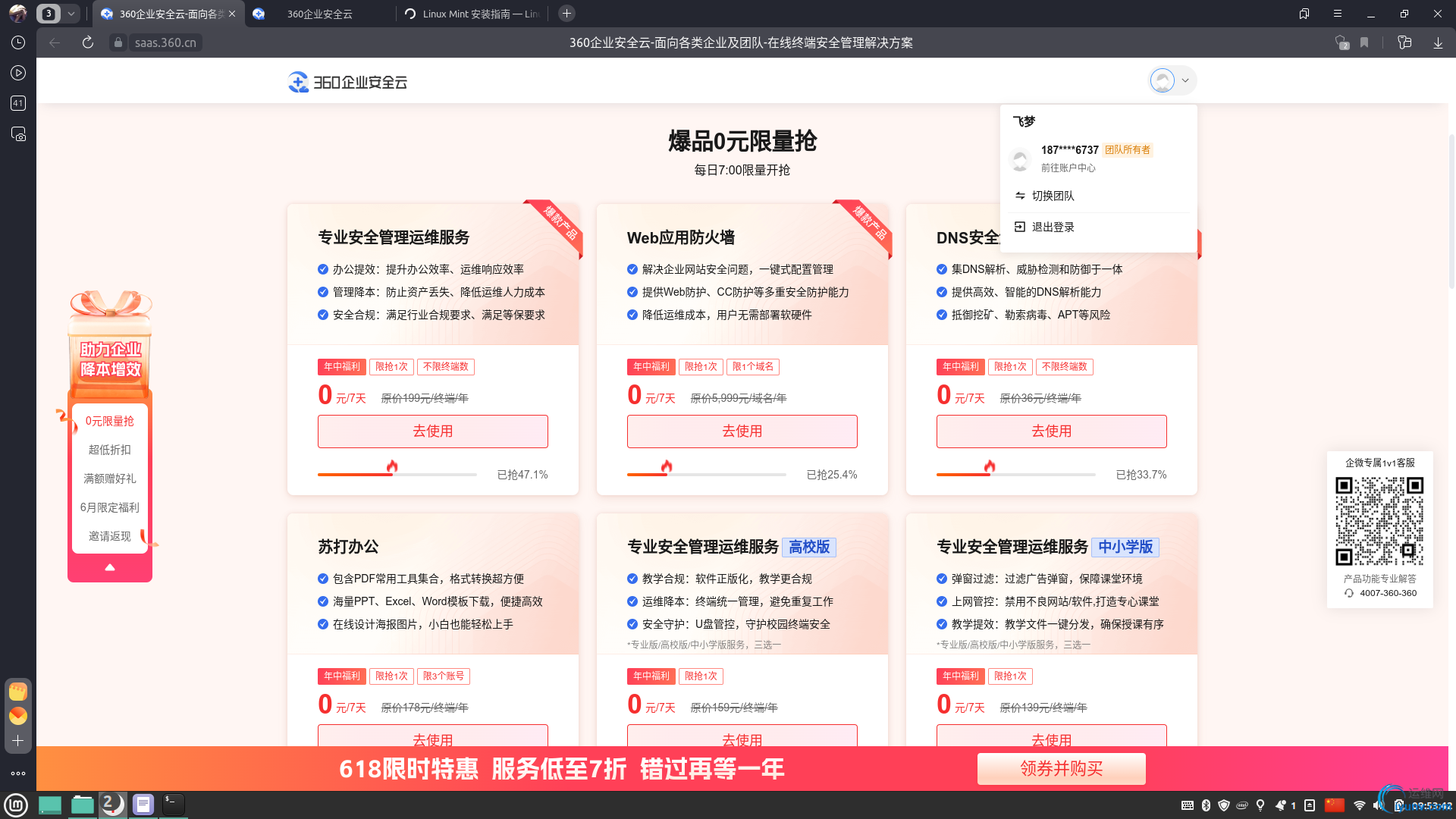The height and width of the screenshot is (819, 1456).
Task: Click the 企微专属1v1客服 QR code
Action: pos(1379,521)
